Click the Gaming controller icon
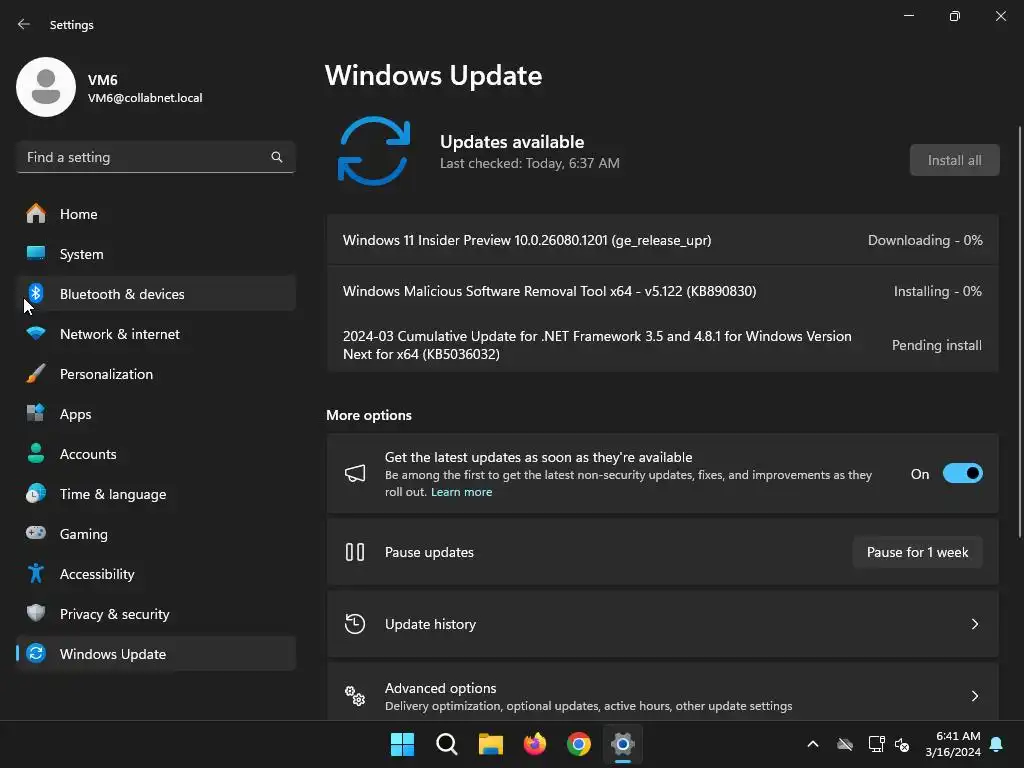1024x768 pixels. [x=36, y=533]
